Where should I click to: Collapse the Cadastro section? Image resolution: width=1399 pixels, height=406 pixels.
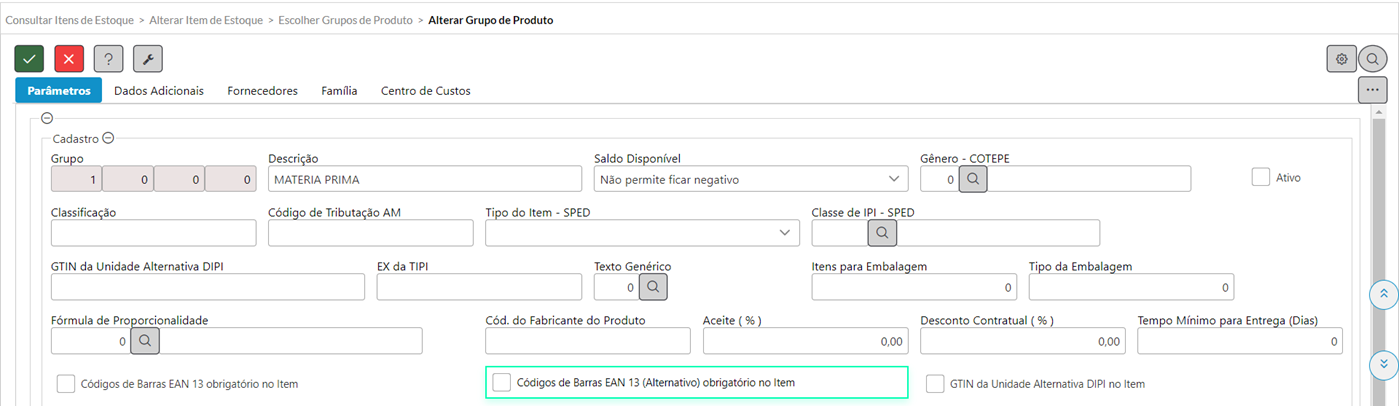pyautogui.click(x=108, y=139)
